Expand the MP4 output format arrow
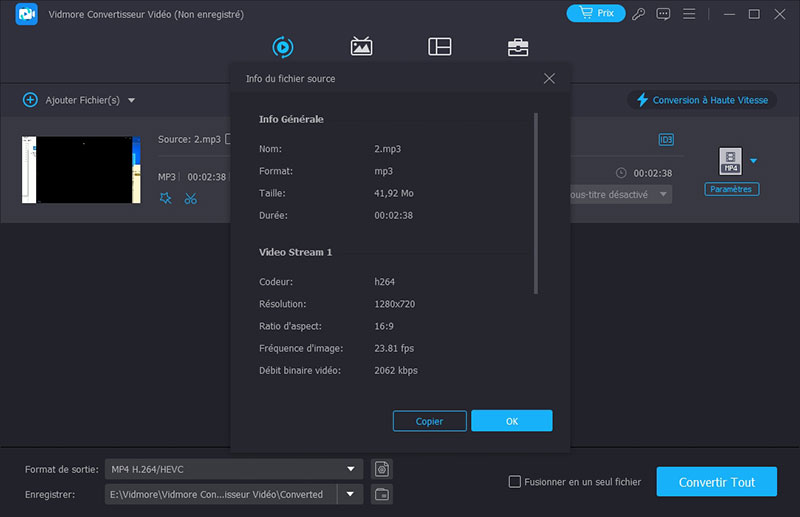Screen dimensions: 800x517 [x=754, y=160]
